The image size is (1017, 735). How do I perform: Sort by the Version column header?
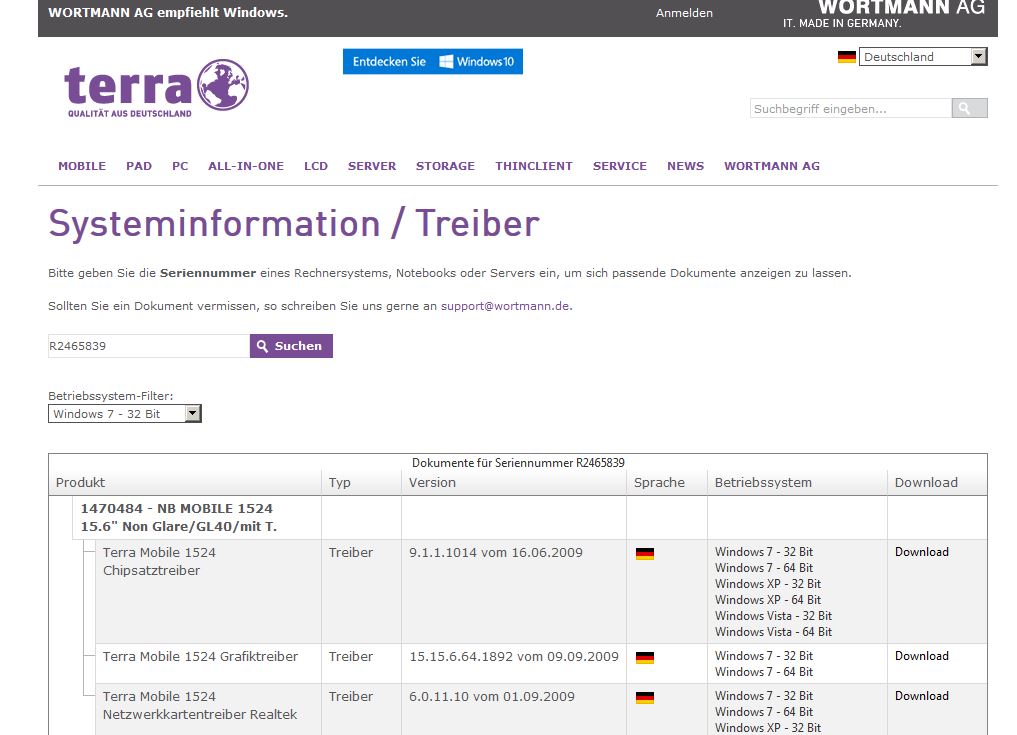pos(432,483)
